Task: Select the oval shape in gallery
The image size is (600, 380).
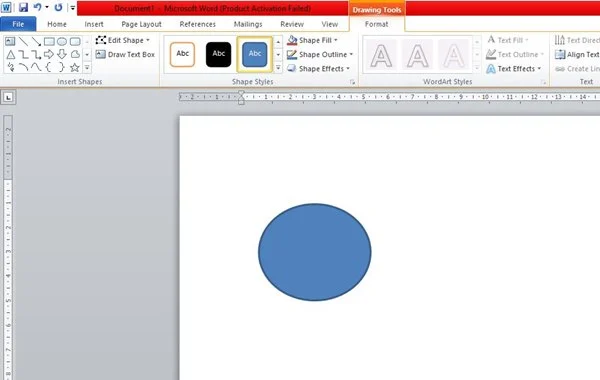Action: pyautogui.click(x=62, y=41)
